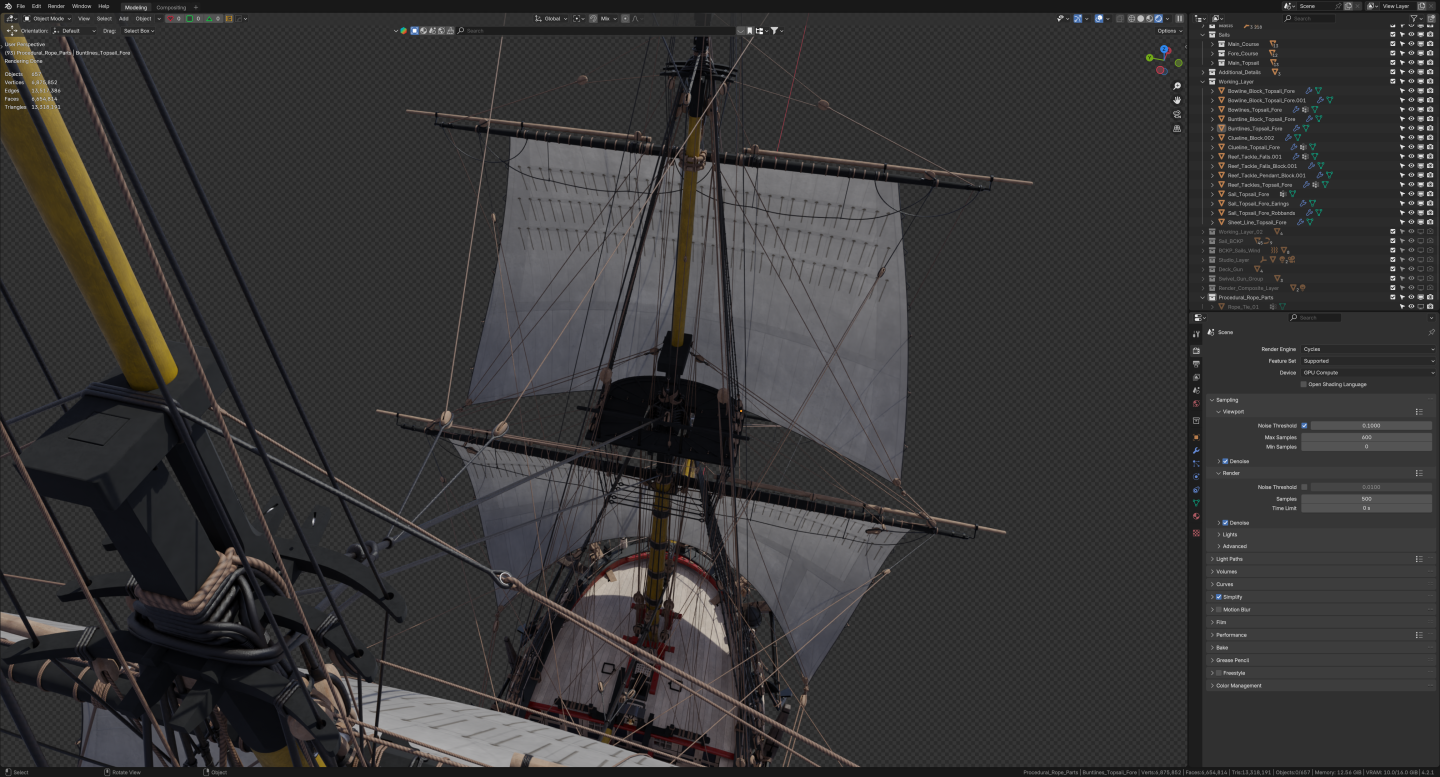Open the File menu
This screenshot has height=777, width=1440.
(21, 6)
